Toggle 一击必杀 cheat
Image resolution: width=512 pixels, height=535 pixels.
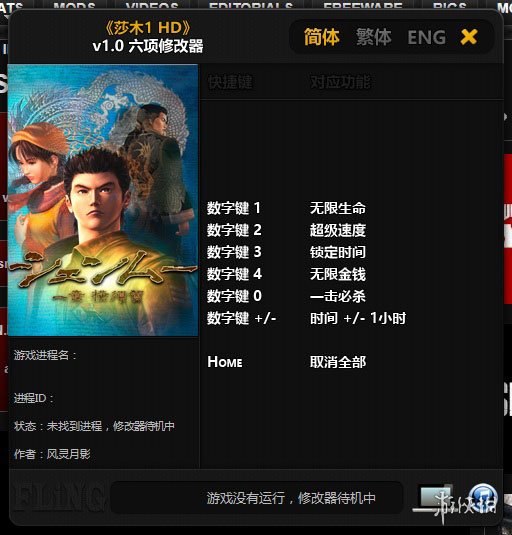338,296
